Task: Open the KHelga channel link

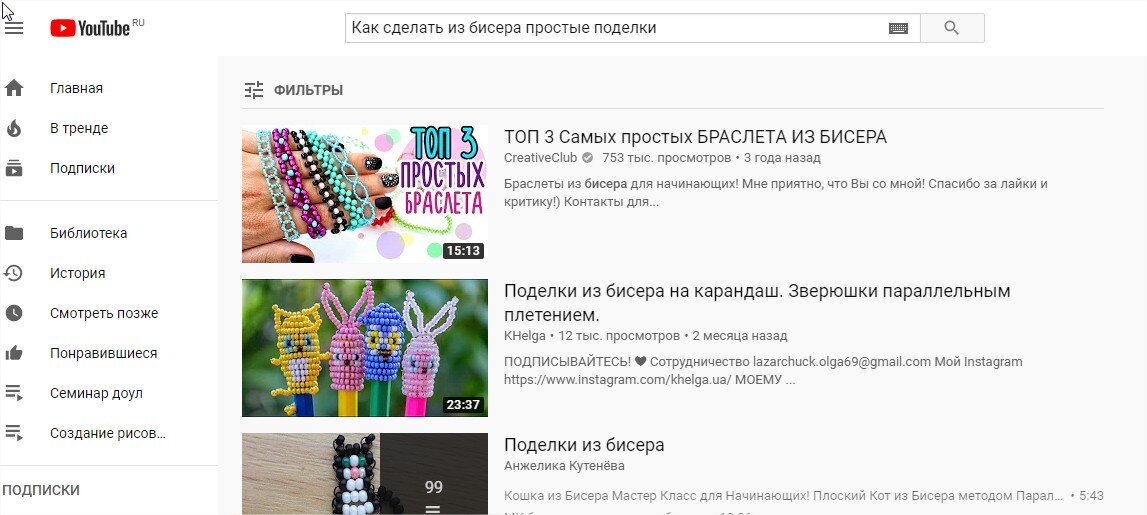Action: [x=524, y=337]
